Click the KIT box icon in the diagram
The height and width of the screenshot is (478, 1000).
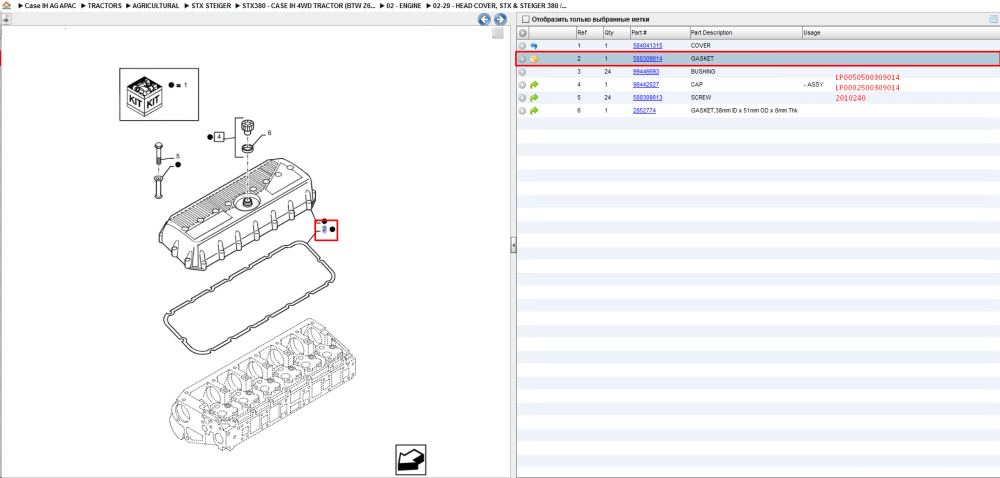tap(145, 94)
